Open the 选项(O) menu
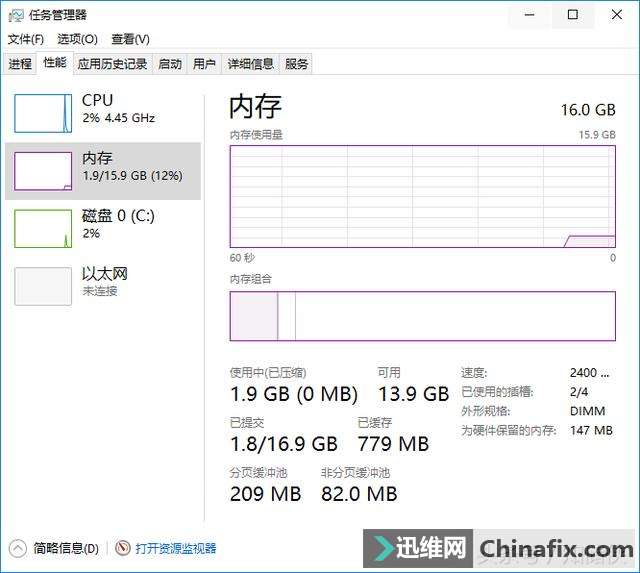Screen dimensions: 640x573 point(78,39)
